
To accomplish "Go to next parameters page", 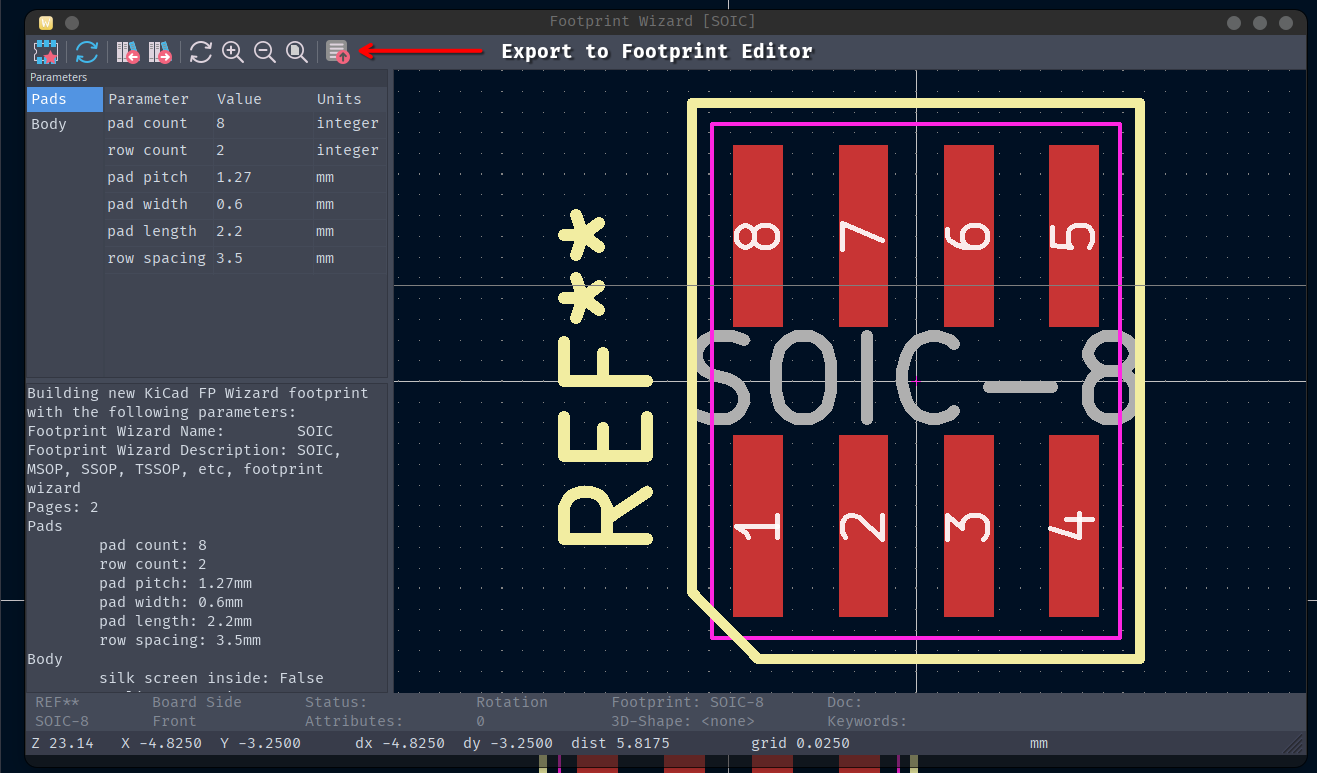I will pyautogui.click(x=160, y=52).
